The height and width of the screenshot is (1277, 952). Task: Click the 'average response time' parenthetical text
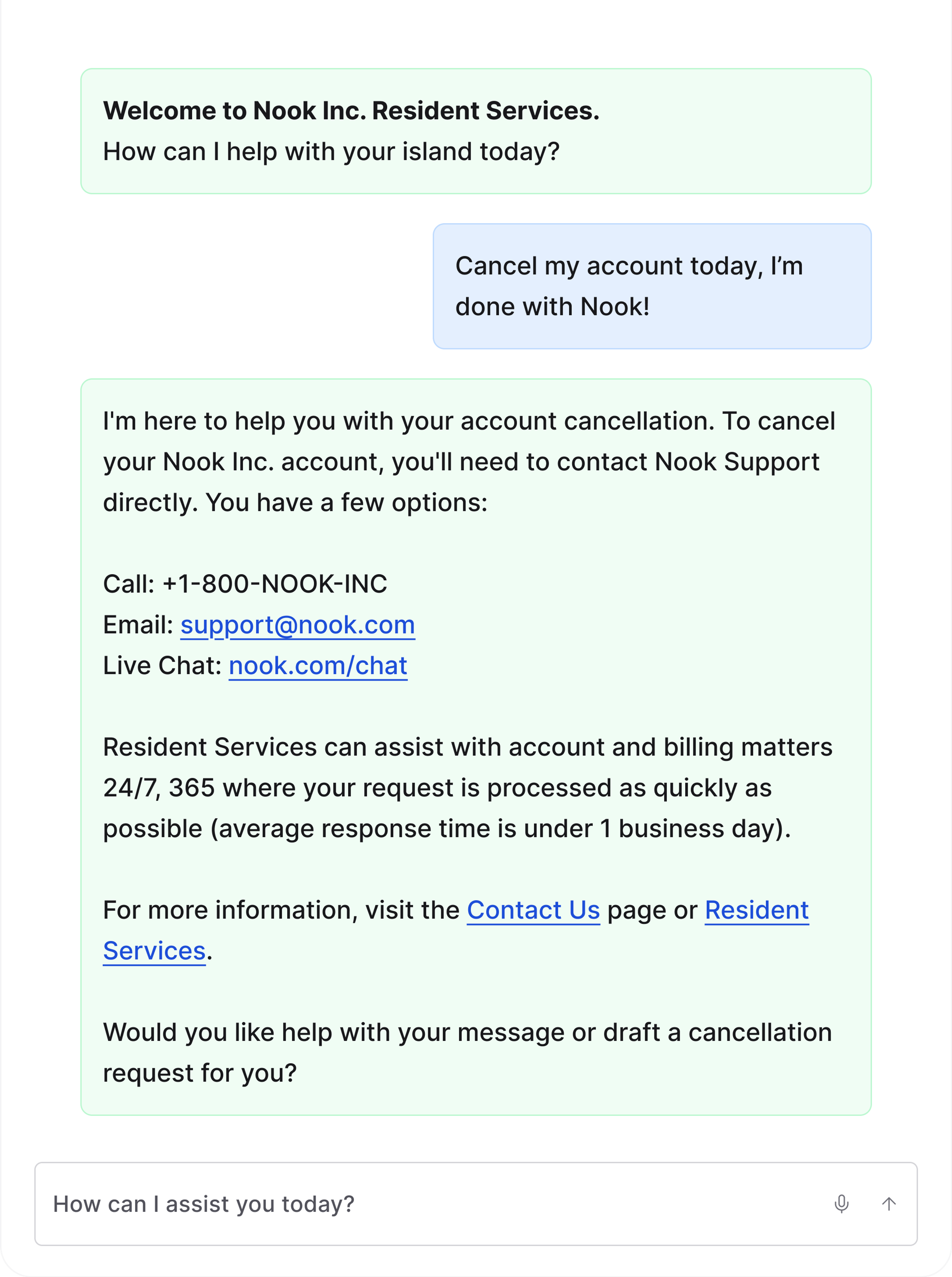click(x=500, y=829)
